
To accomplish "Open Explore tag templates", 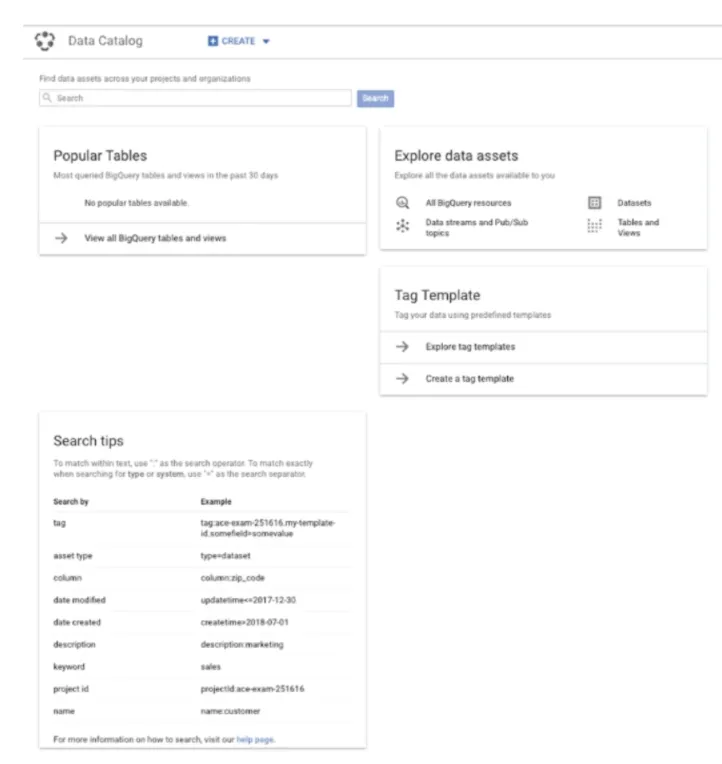I will pos(470,346).
